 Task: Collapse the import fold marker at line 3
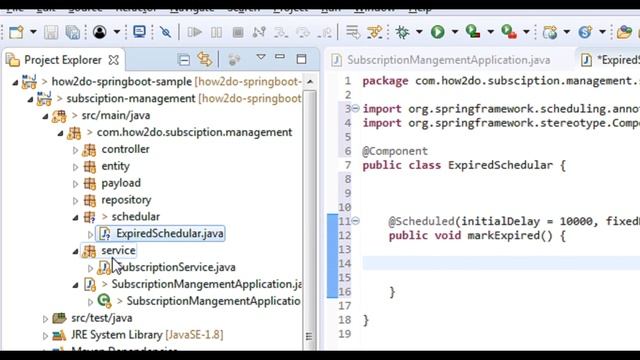click(x=356, y=109)
